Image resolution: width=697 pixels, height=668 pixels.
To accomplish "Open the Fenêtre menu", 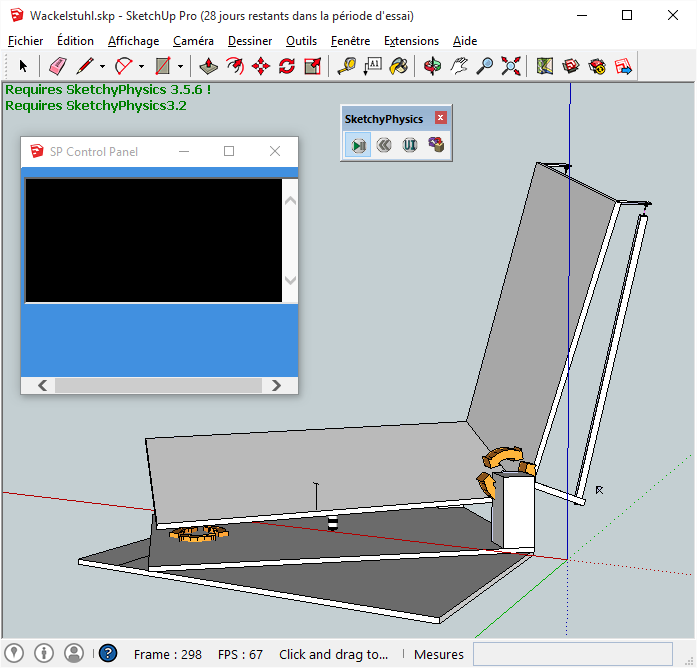I will tap(350, 41).
